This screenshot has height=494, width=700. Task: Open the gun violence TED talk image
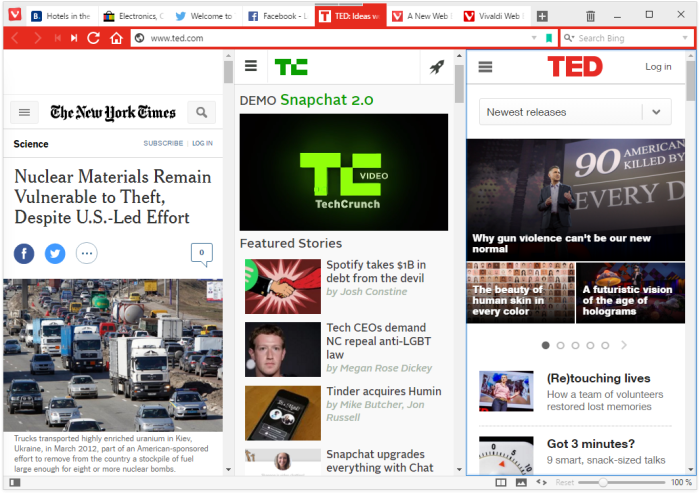point(575,200)
